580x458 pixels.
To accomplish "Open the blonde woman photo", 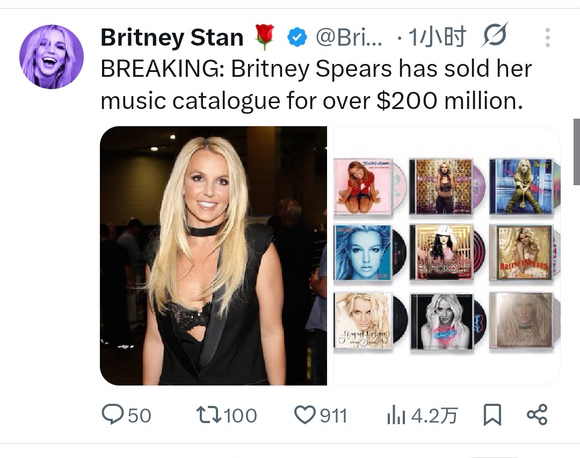I will tap(213, 256).
